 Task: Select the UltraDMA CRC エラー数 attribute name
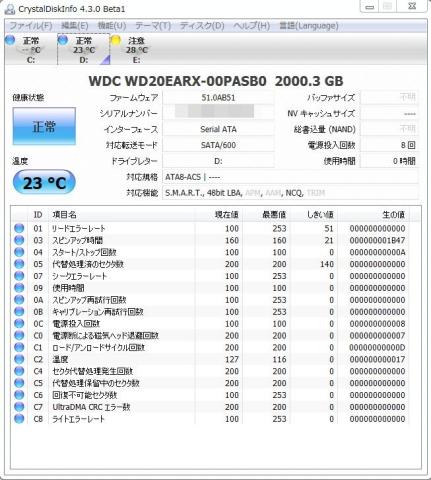point(91,407)
